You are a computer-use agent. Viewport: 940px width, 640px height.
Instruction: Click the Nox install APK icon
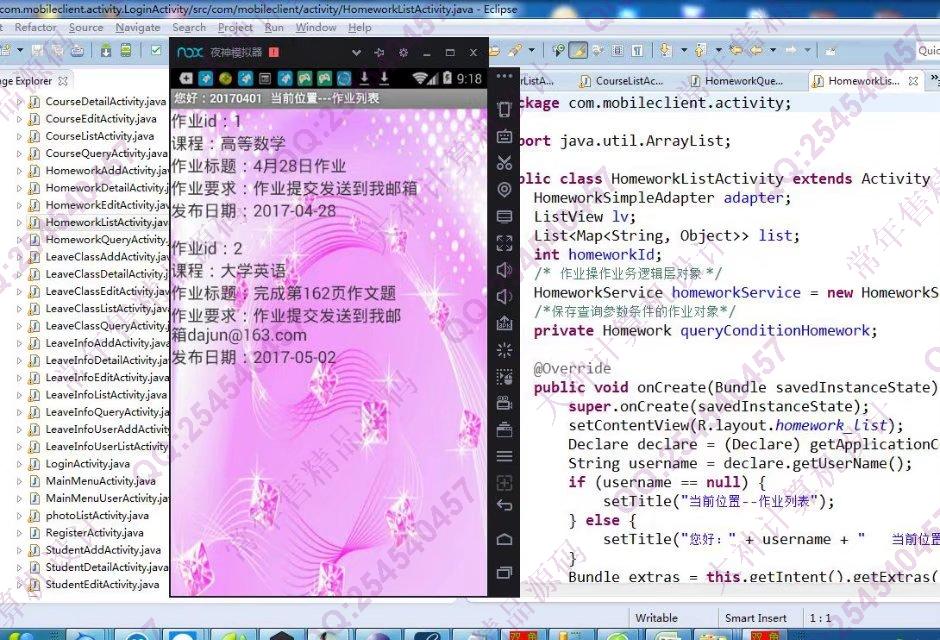504,323
